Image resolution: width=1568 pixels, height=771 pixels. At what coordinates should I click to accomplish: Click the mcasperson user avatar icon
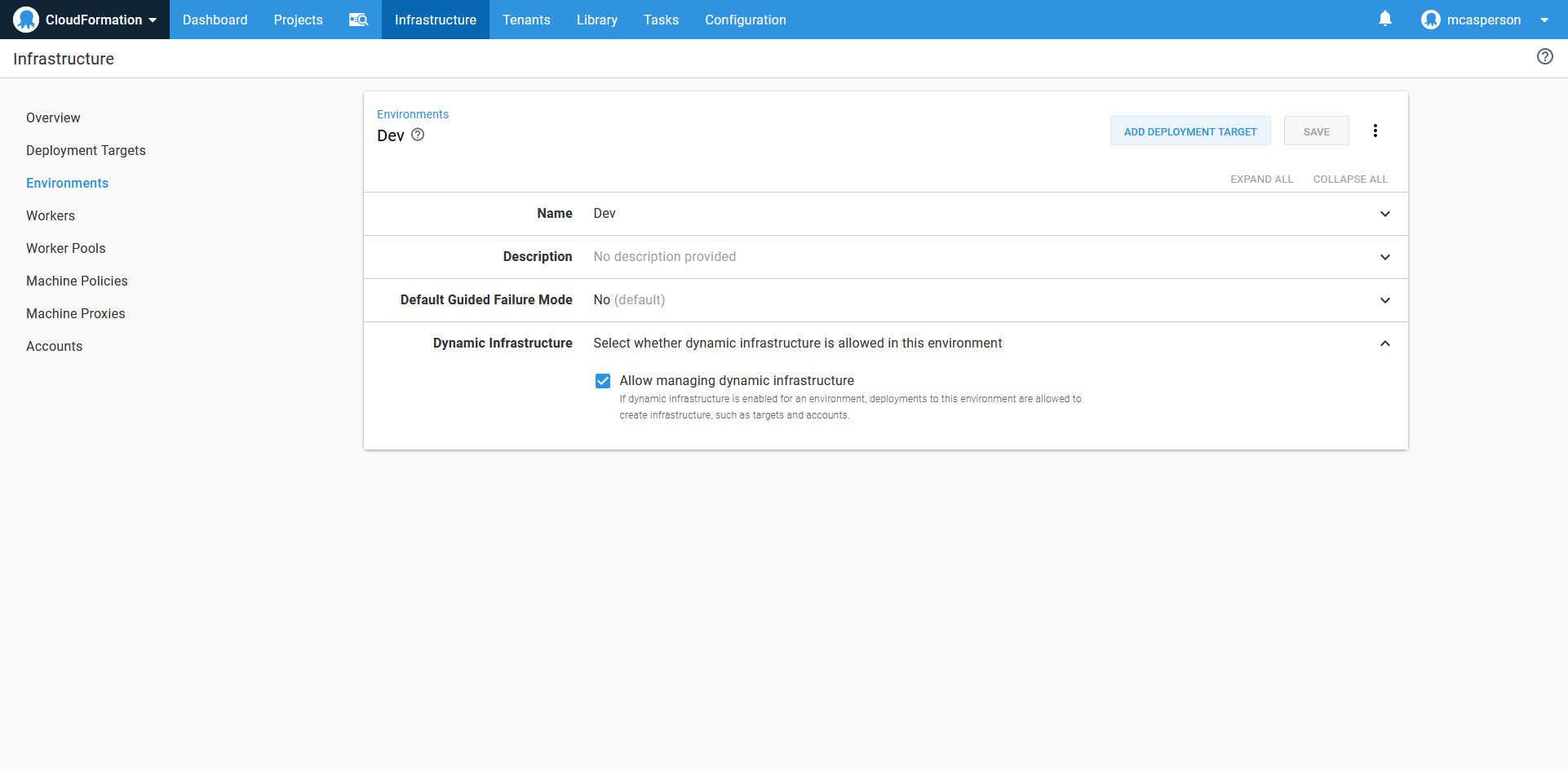(1430, 20)
